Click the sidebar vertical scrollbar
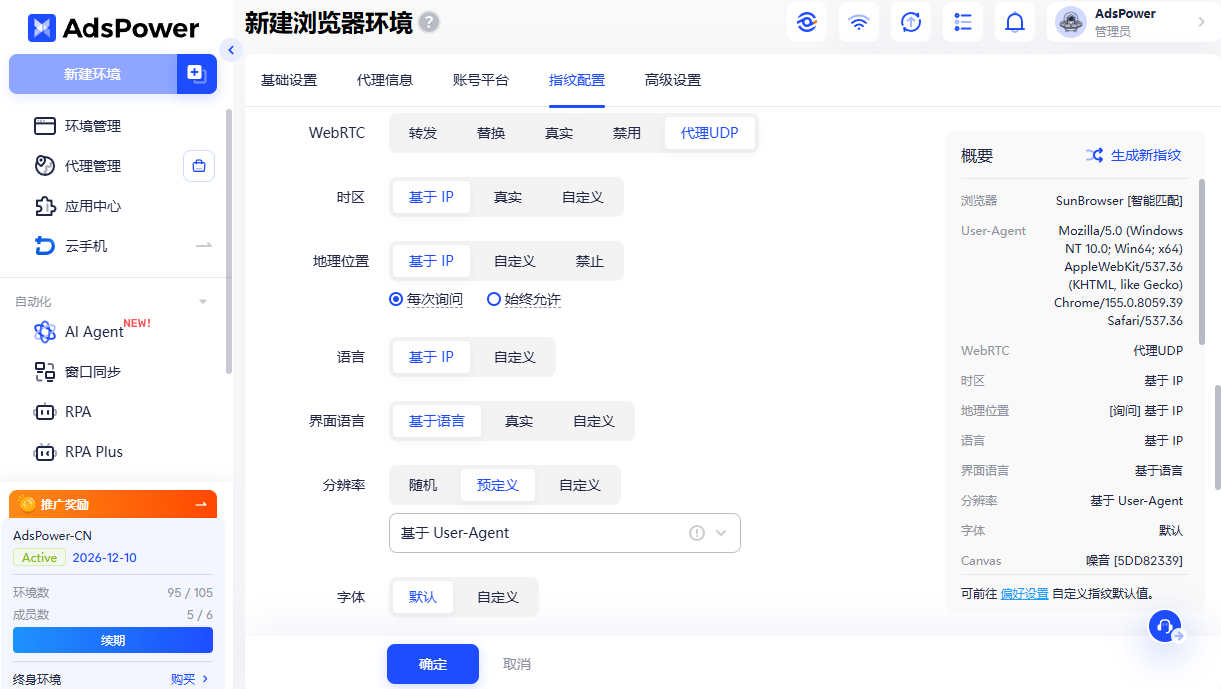The height and width of the screenshot is (689, 1221). (x=229, y=240)
